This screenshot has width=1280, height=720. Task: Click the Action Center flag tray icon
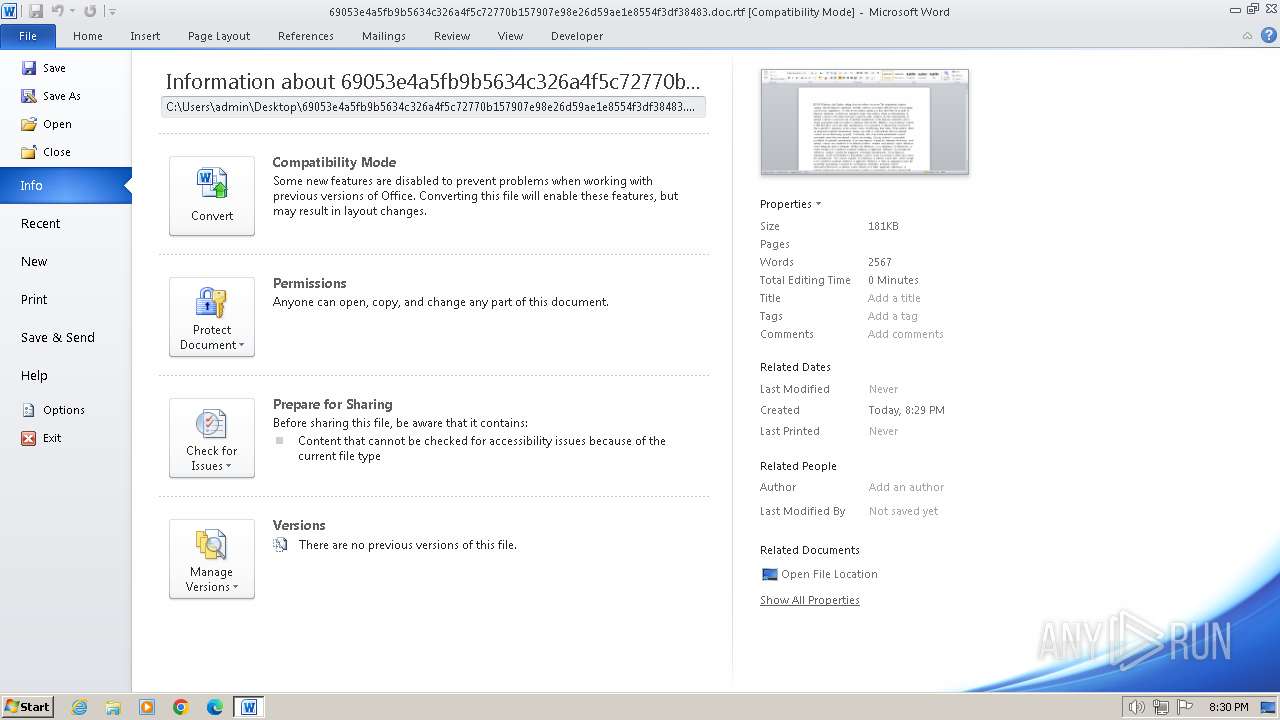pos(1183,707)
